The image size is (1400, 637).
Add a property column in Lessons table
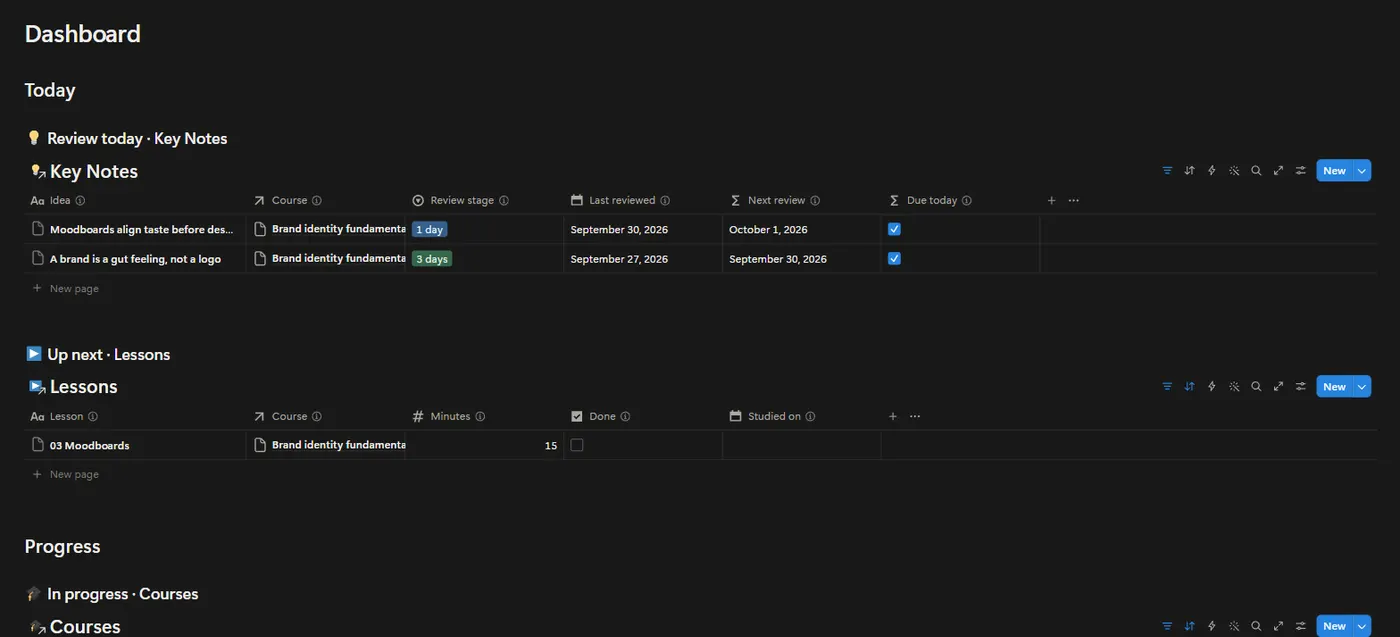pyautogui.click(x=893, y=417)
